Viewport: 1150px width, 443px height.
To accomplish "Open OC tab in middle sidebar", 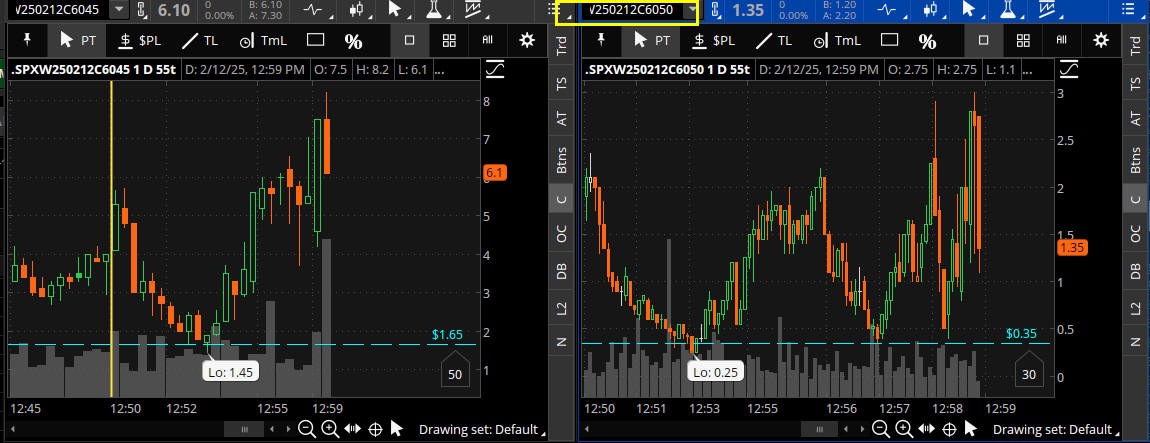I will coord(562,234).
